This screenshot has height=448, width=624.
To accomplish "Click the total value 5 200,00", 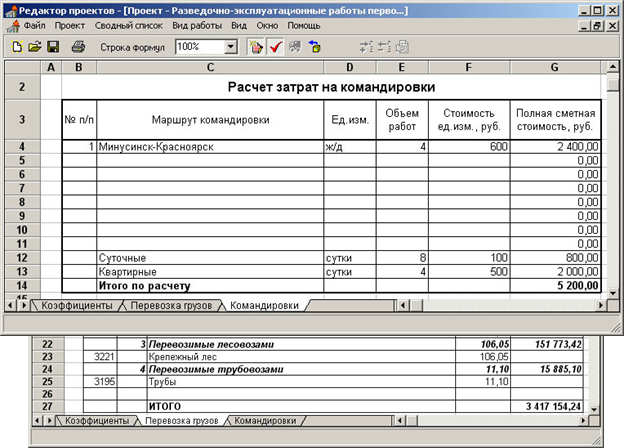I will click(x=555, y=286).
